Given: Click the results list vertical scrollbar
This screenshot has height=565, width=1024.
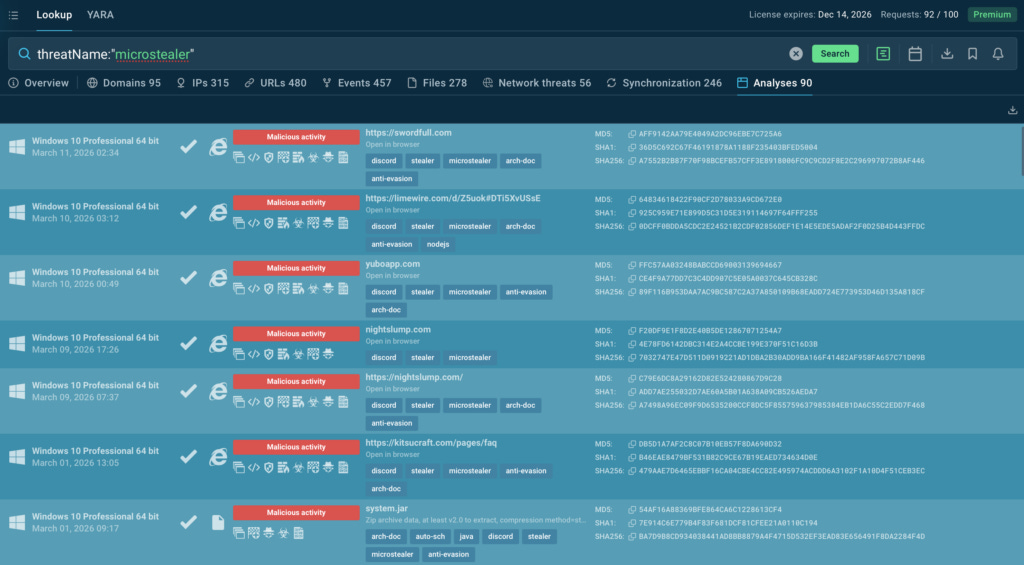Looking at the screenshot, I should tap(1021, 150).
